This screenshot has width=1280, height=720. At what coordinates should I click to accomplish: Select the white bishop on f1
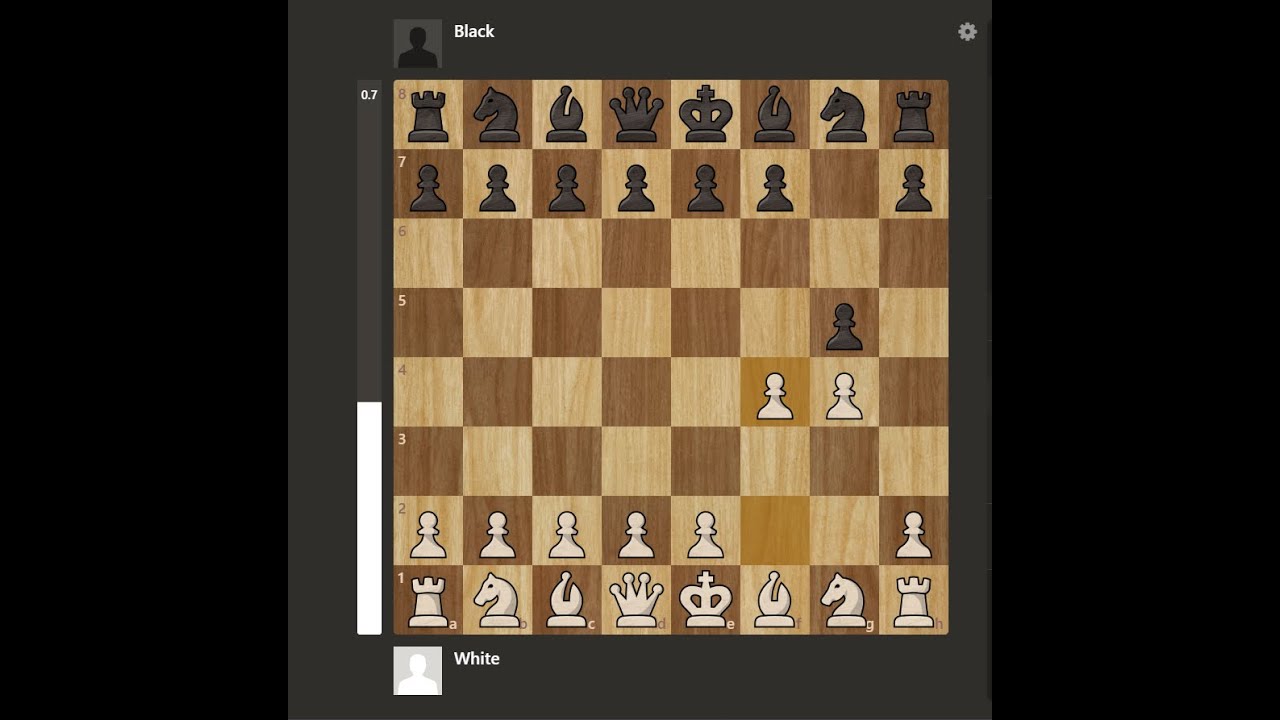(x=775, y=600)
